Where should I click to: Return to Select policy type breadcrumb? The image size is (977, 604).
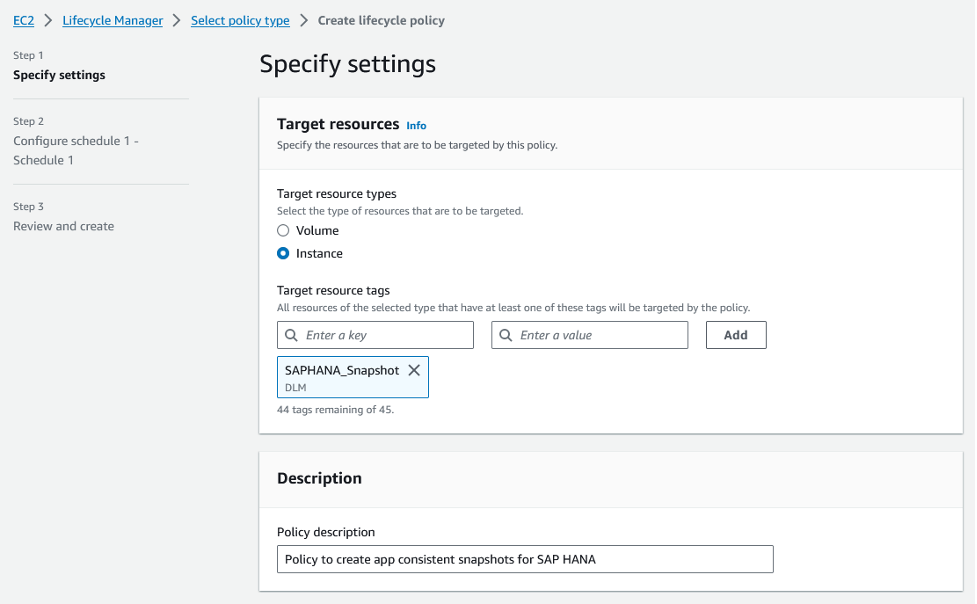coord(240,20)
